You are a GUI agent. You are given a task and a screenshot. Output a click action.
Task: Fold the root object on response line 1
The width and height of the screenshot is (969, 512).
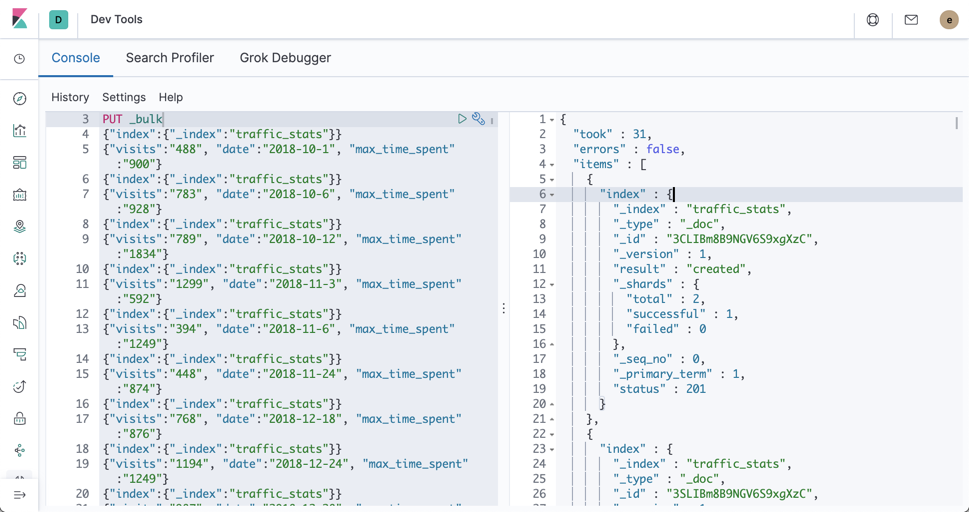(x=552, y=120)
